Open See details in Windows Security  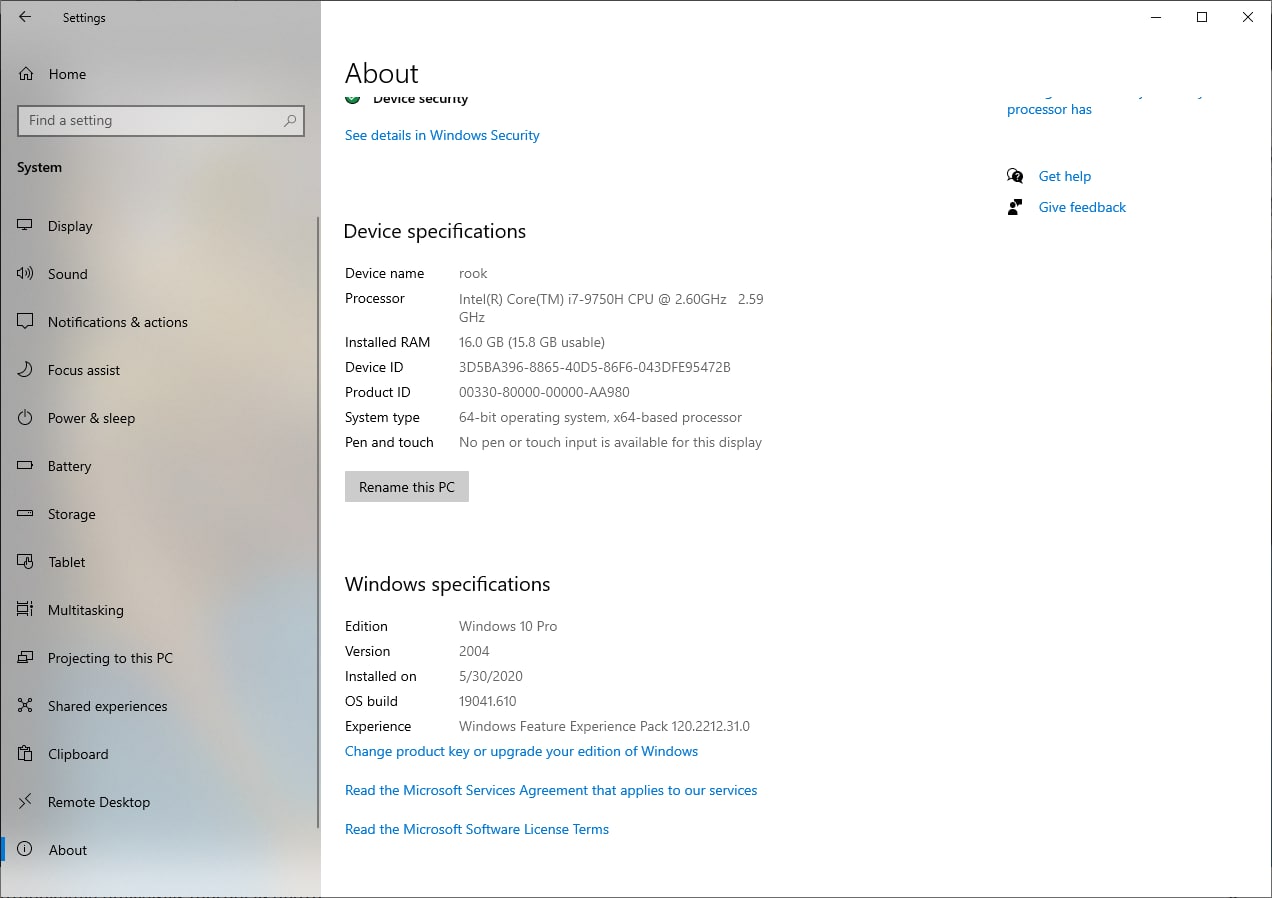coord(442,135)
